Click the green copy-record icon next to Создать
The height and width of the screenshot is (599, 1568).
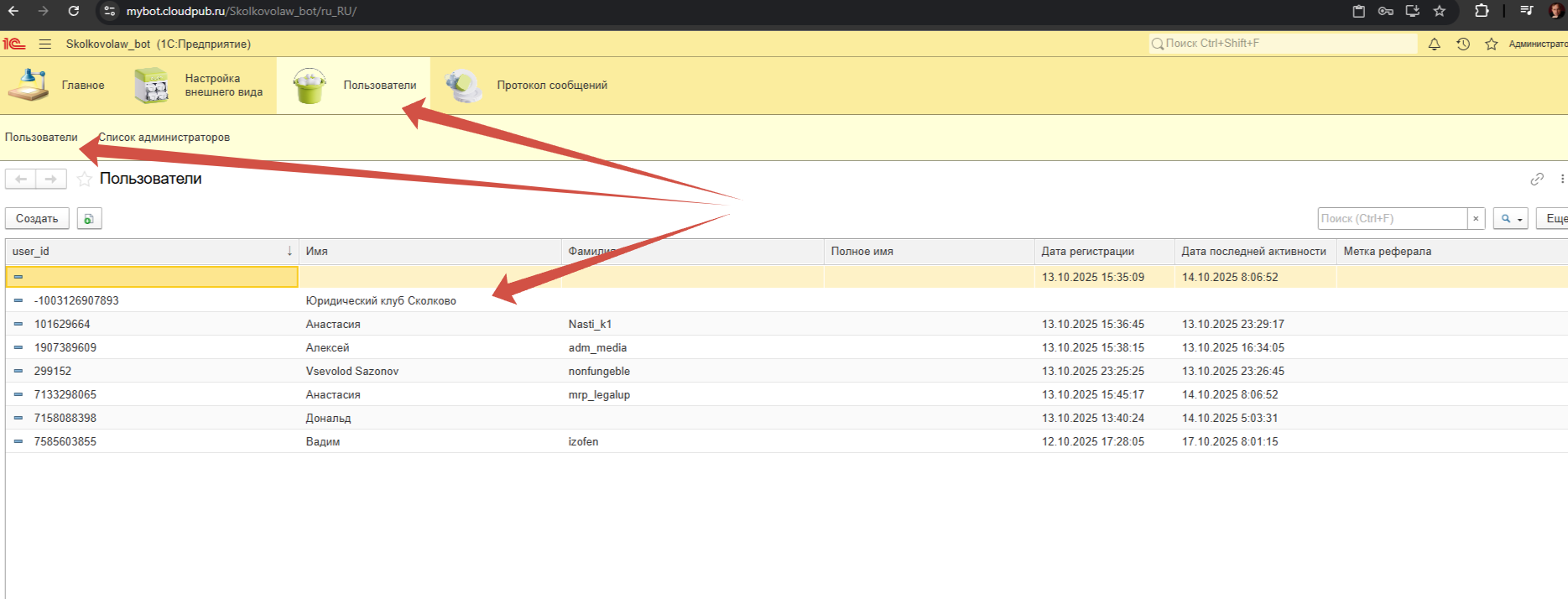(x=89, y=219)
